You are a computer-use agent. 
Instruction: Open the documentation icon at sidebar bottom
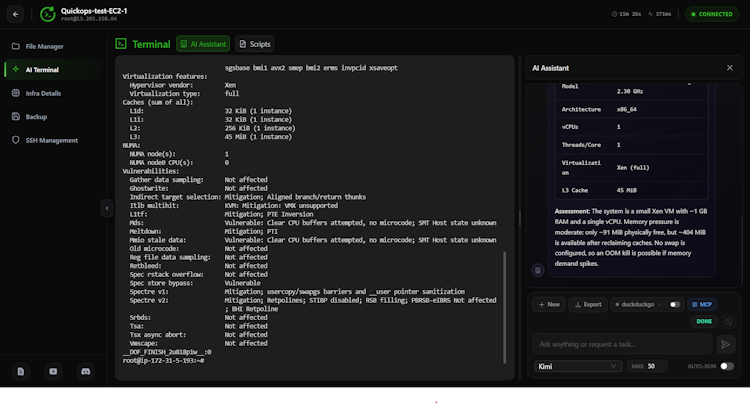[x=21, y=371]
